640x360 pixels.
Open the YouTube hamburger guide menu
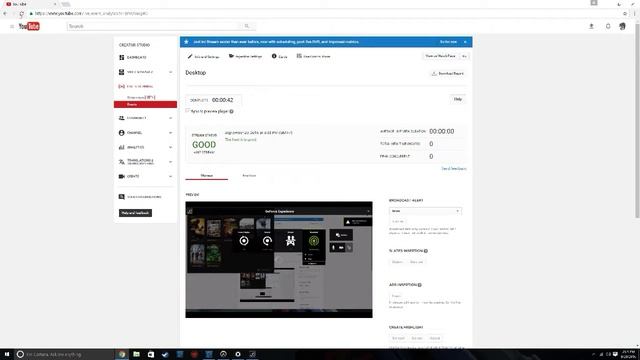coord(12,27)
